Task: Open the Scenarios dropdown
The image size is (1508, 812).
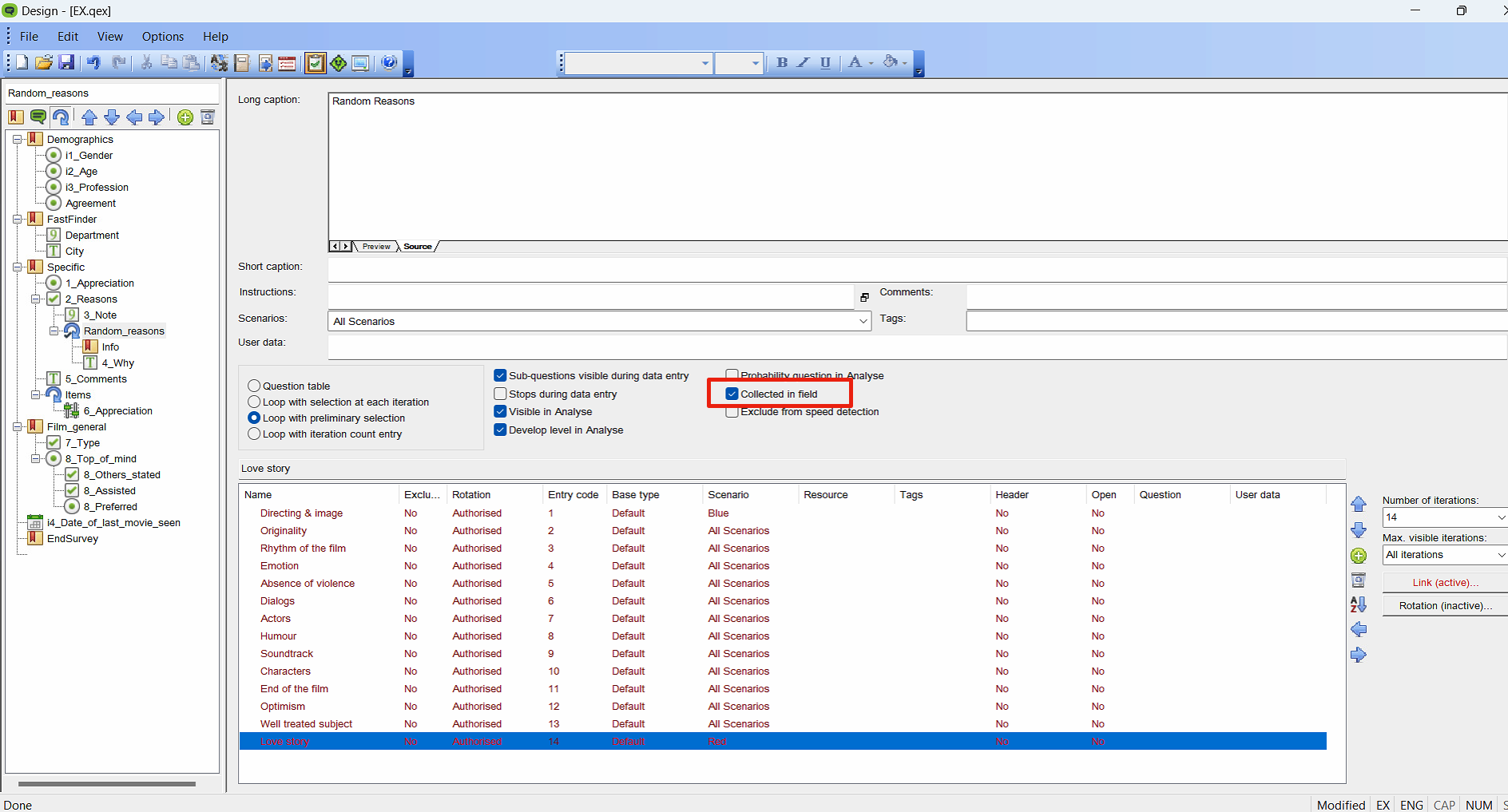Action: pos(863,321)
